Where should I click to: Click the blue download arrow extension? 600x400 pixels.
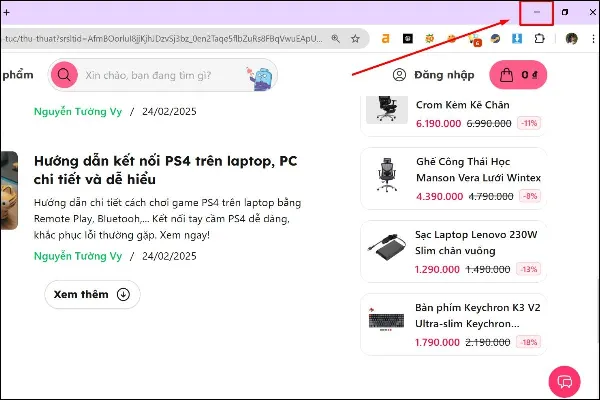click(517, 38)
